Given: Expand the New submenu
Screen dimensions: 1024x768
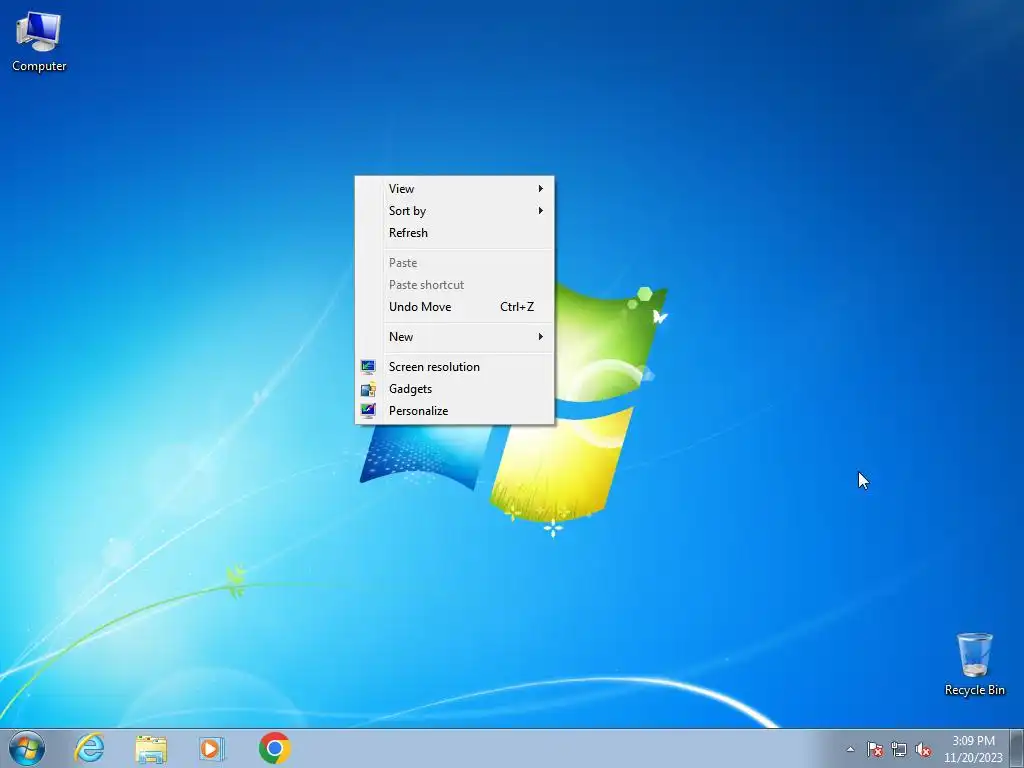Looking at the screenshot, I should (x=455, y=337).
